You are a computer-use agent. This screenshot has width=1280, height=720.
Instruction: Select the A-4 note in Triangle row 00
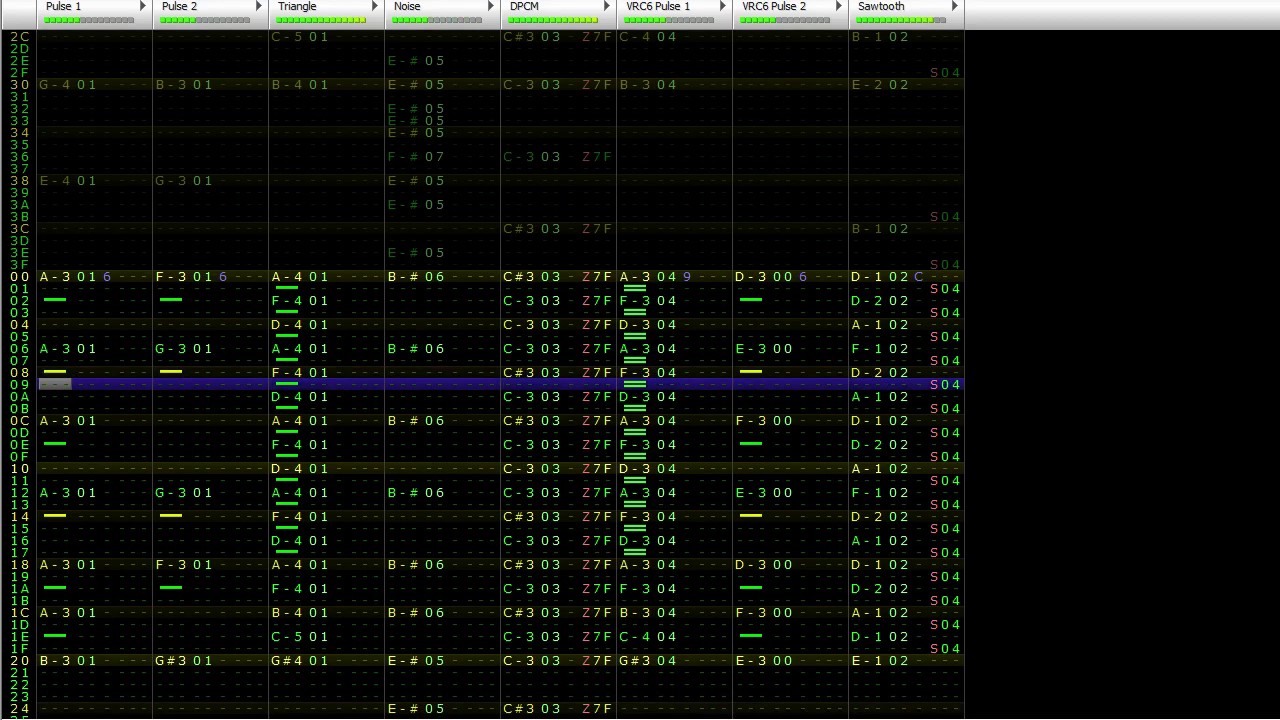[x=286, y=277]
